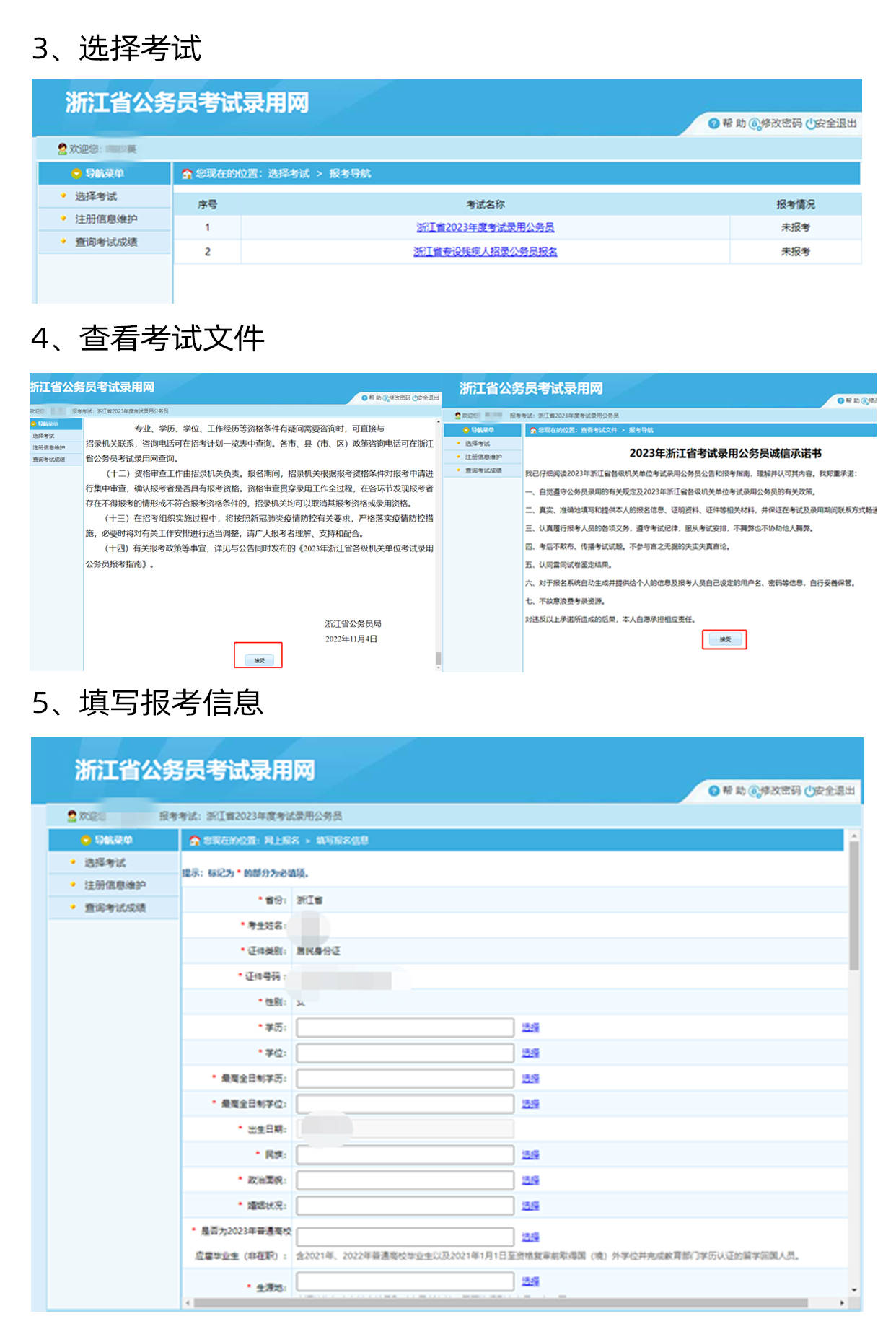Viewport: 896px width, 1342px height.
Task: Click 接受 button under the 诚信承诺书
Action: [725, 639]
